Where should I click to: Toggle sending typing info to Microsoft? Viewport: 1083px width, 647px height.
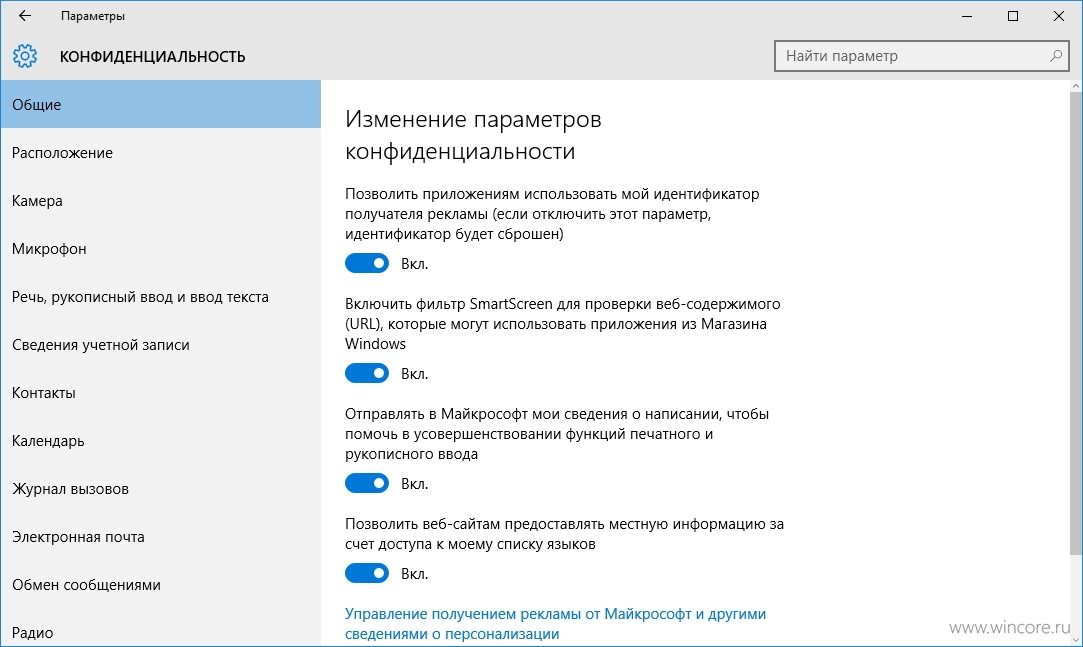coord(367,483)
